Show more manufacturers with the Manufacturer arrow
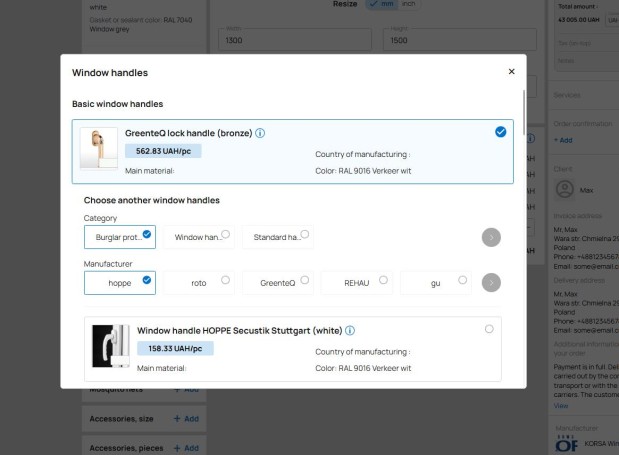This screenshot has height=455, width=619. click(x=491, y=283)
